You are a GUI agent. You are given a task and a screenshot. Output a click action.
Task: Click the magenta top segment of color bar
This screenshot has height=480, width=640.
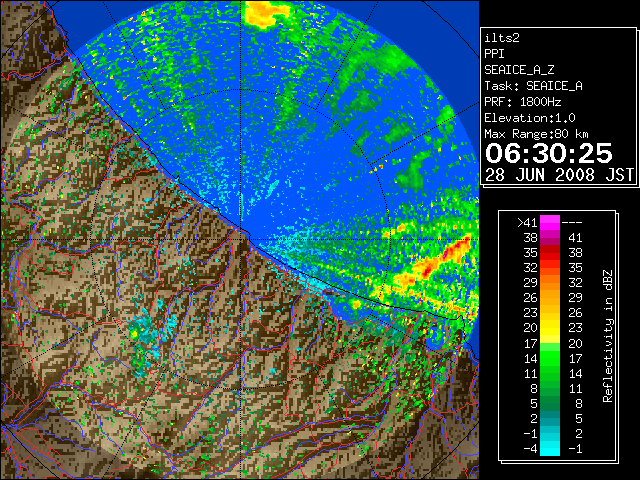coord(550,222)
